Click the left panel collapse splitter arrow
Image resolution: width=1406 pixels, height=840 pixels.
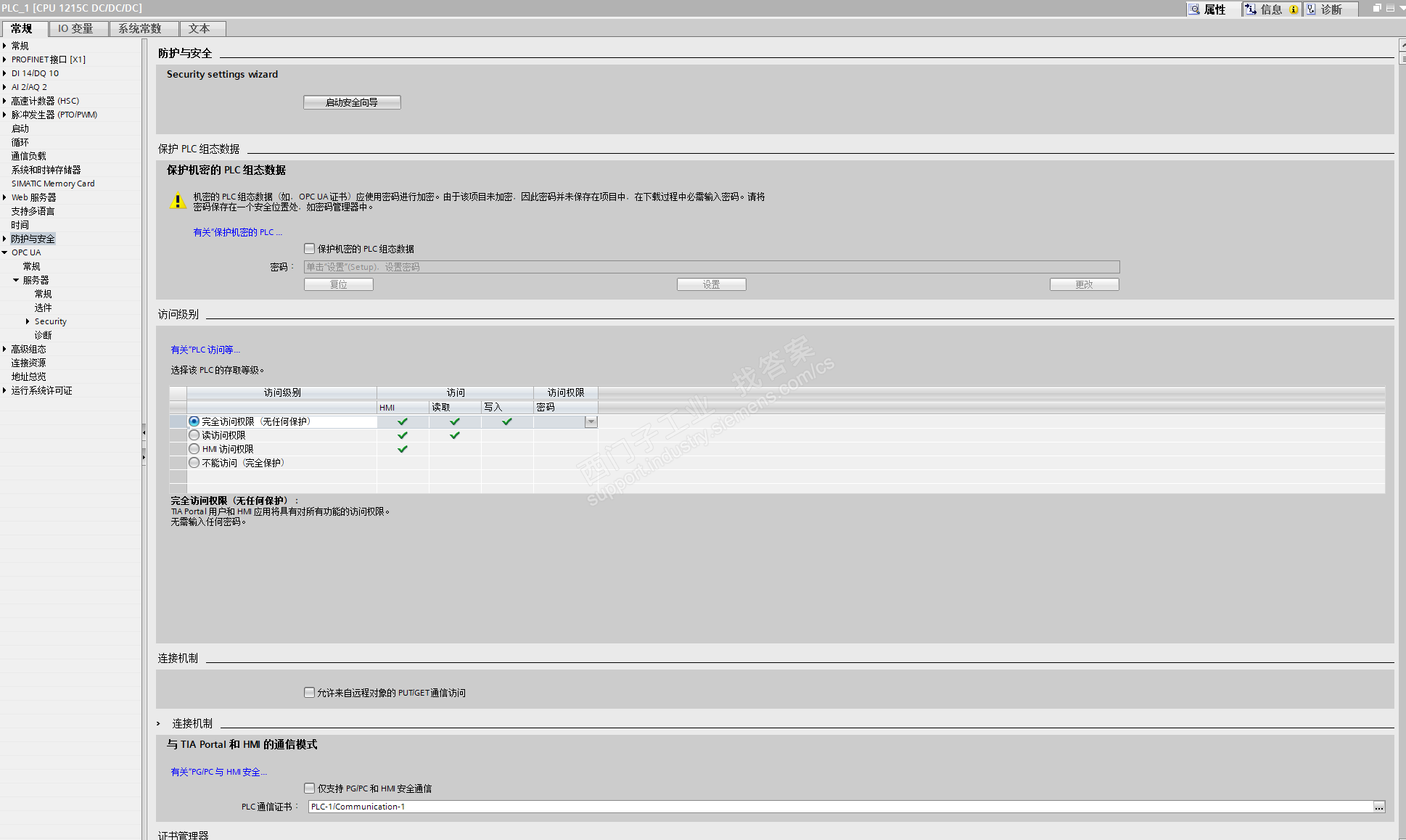pos(144,432)
